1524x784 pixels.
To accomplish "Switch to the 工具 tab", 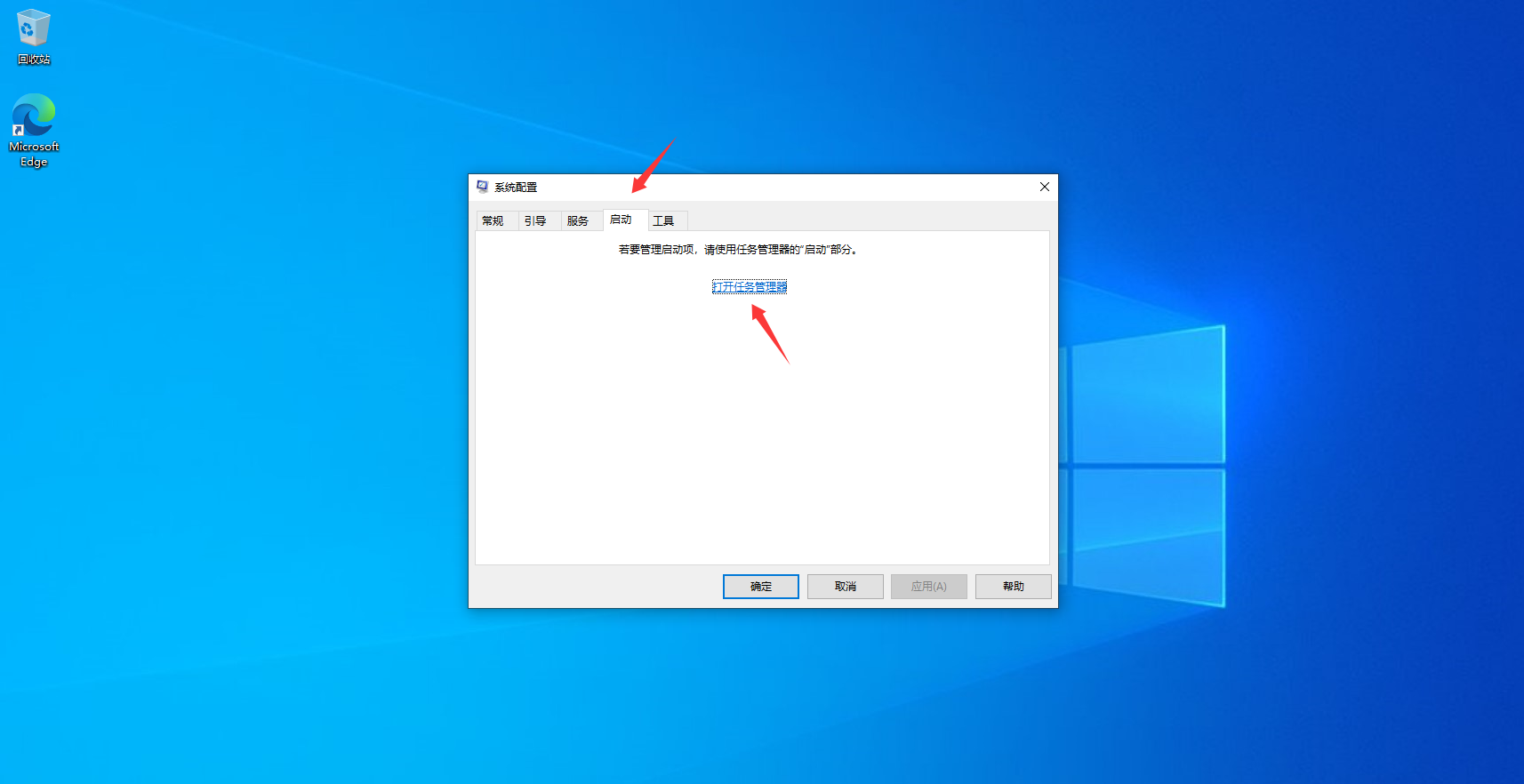I will click(x=663, y=221).
